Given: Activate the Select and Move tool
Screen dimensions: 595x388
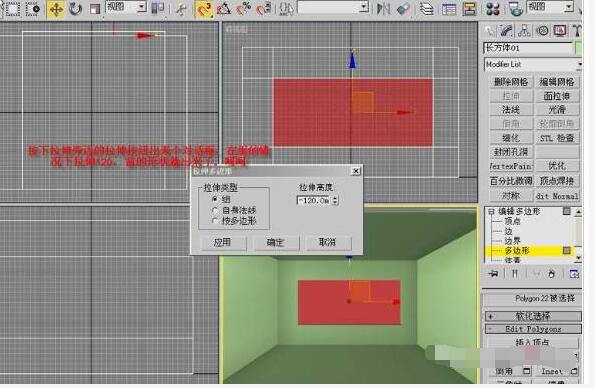Looking at the screenshot, I should [x=56, y=9].
